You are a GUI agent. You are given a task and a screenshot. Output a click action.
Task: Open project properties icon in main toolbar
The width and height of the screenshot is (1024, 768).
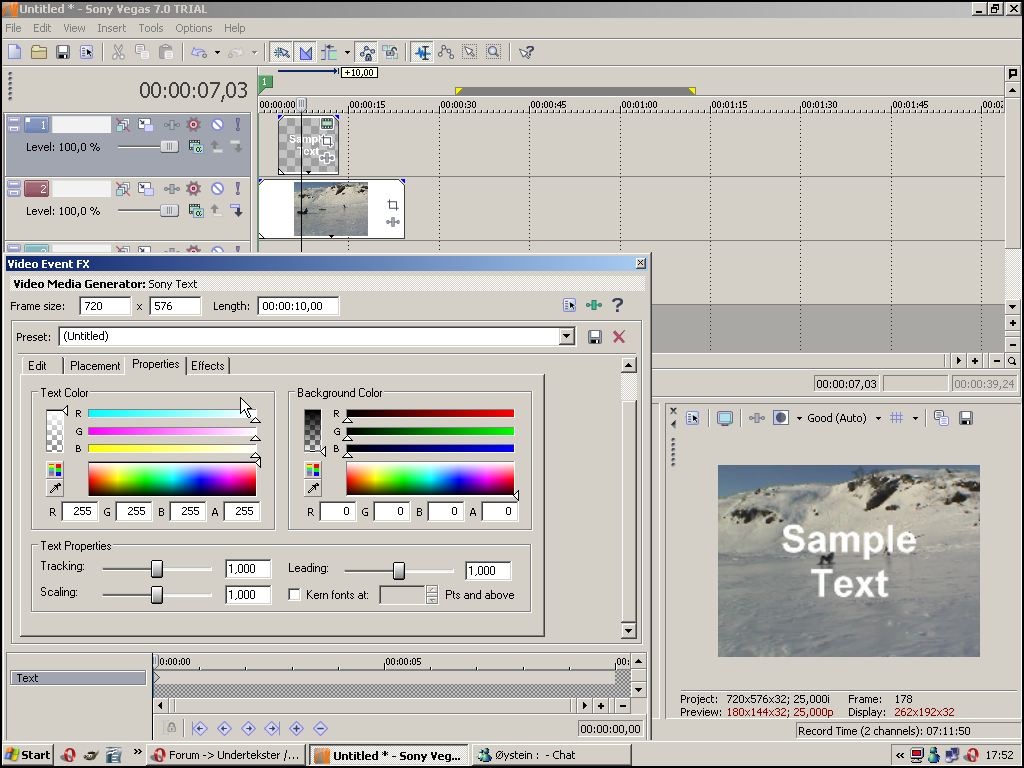click(86, 52)
